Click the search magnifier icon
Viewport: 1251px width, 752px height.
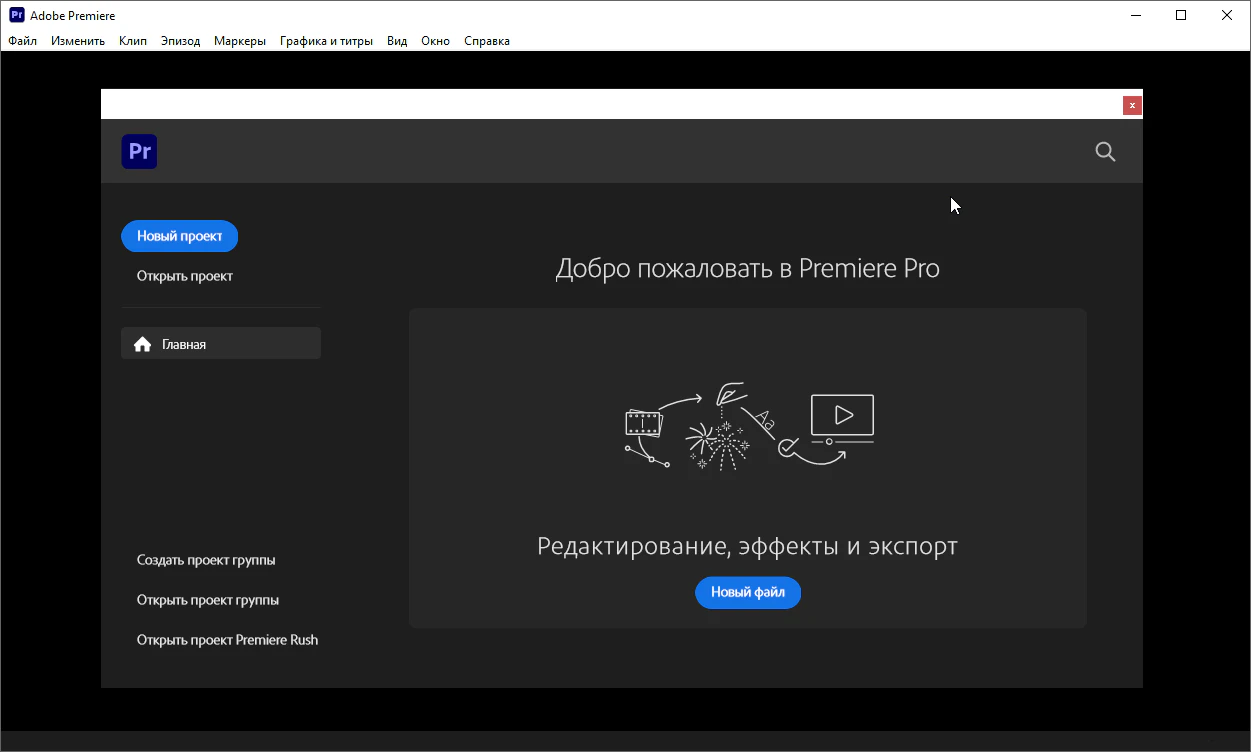[x=1105, y=152]
